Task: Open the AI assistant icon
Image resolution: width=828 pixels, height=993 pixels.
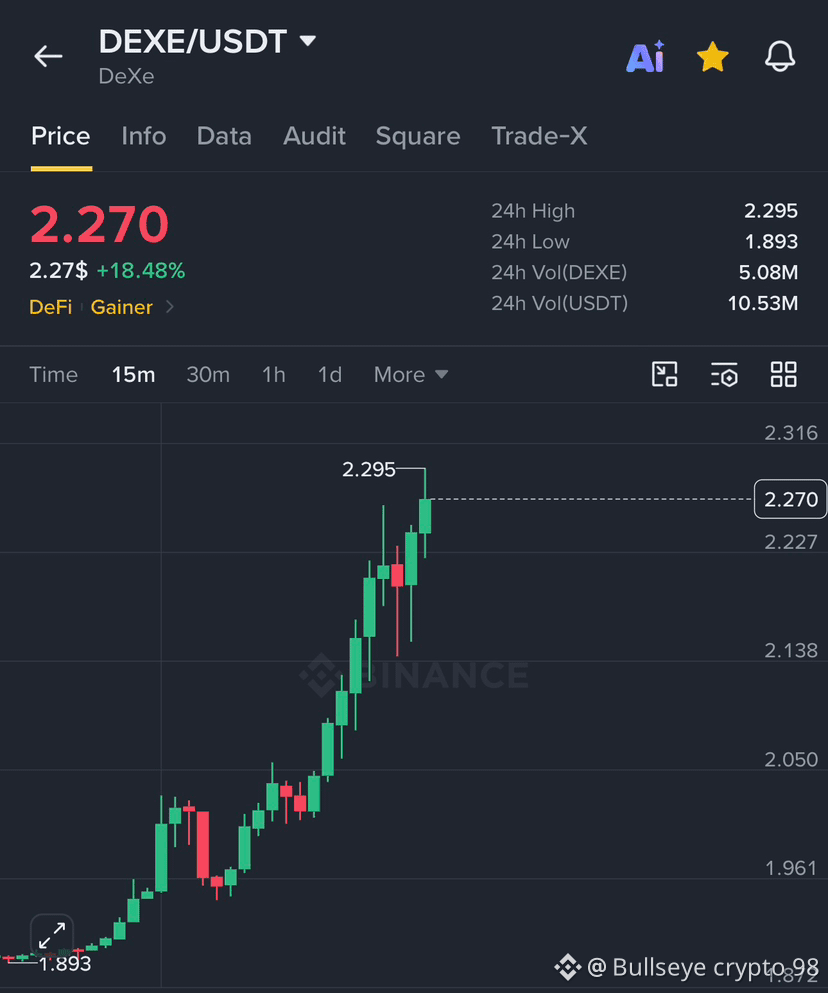Action: click(x=646, y=57)
